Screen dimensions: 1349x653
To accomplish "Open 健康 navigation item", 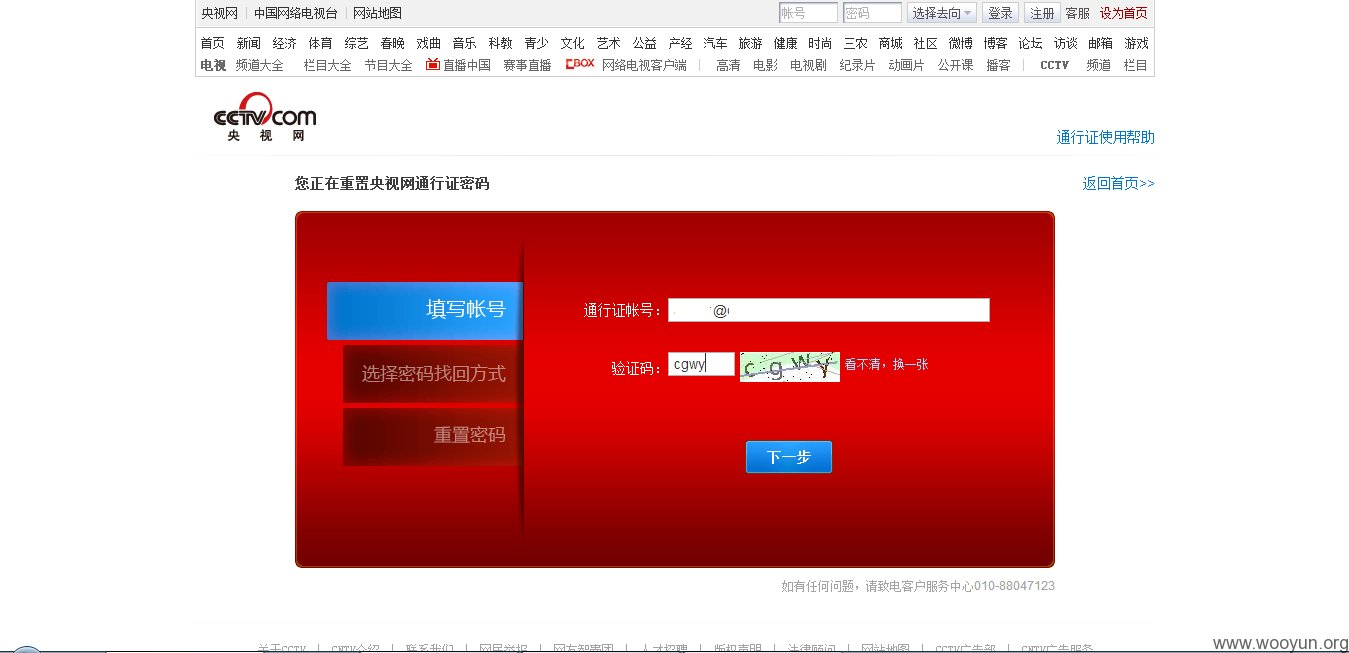I will point(785,43).
